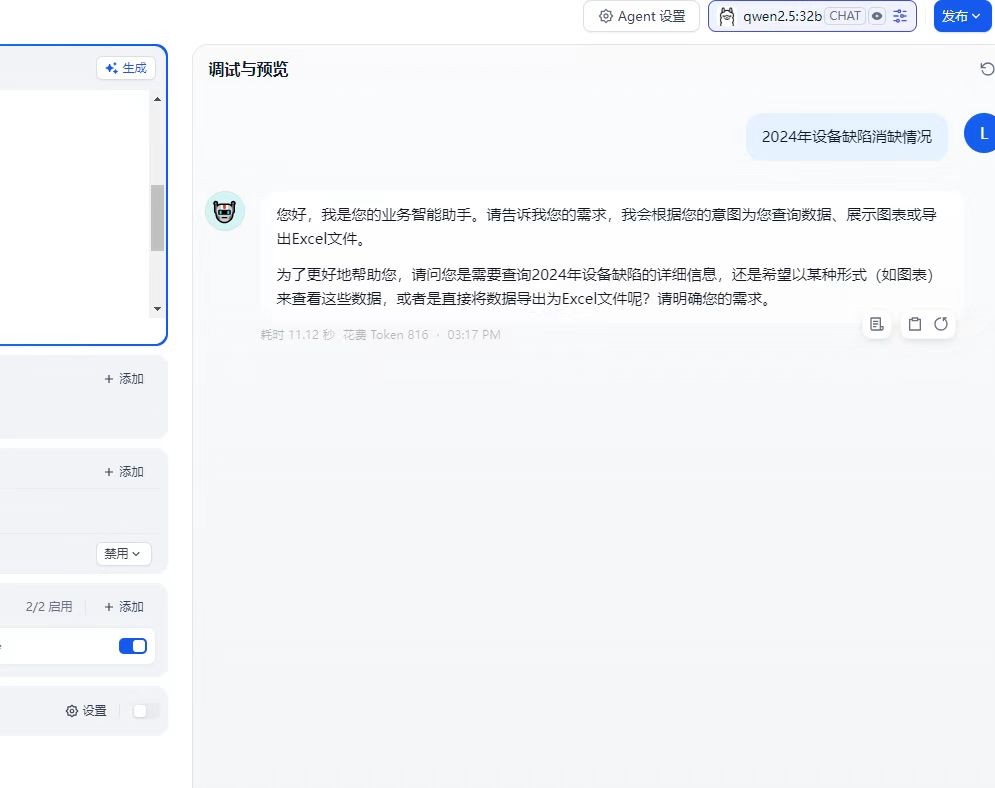Open Agent 设置 panel
995x788 pixels.
pos(641,16)
